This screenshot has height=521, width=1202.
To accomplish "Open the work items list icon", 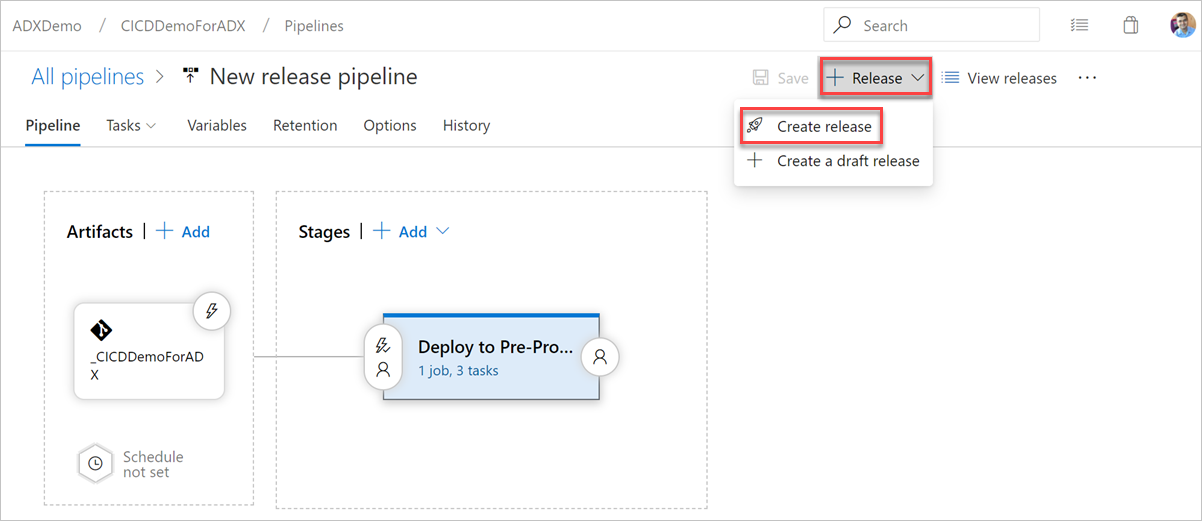I will pyautogui.click(x=1079, y=26).
